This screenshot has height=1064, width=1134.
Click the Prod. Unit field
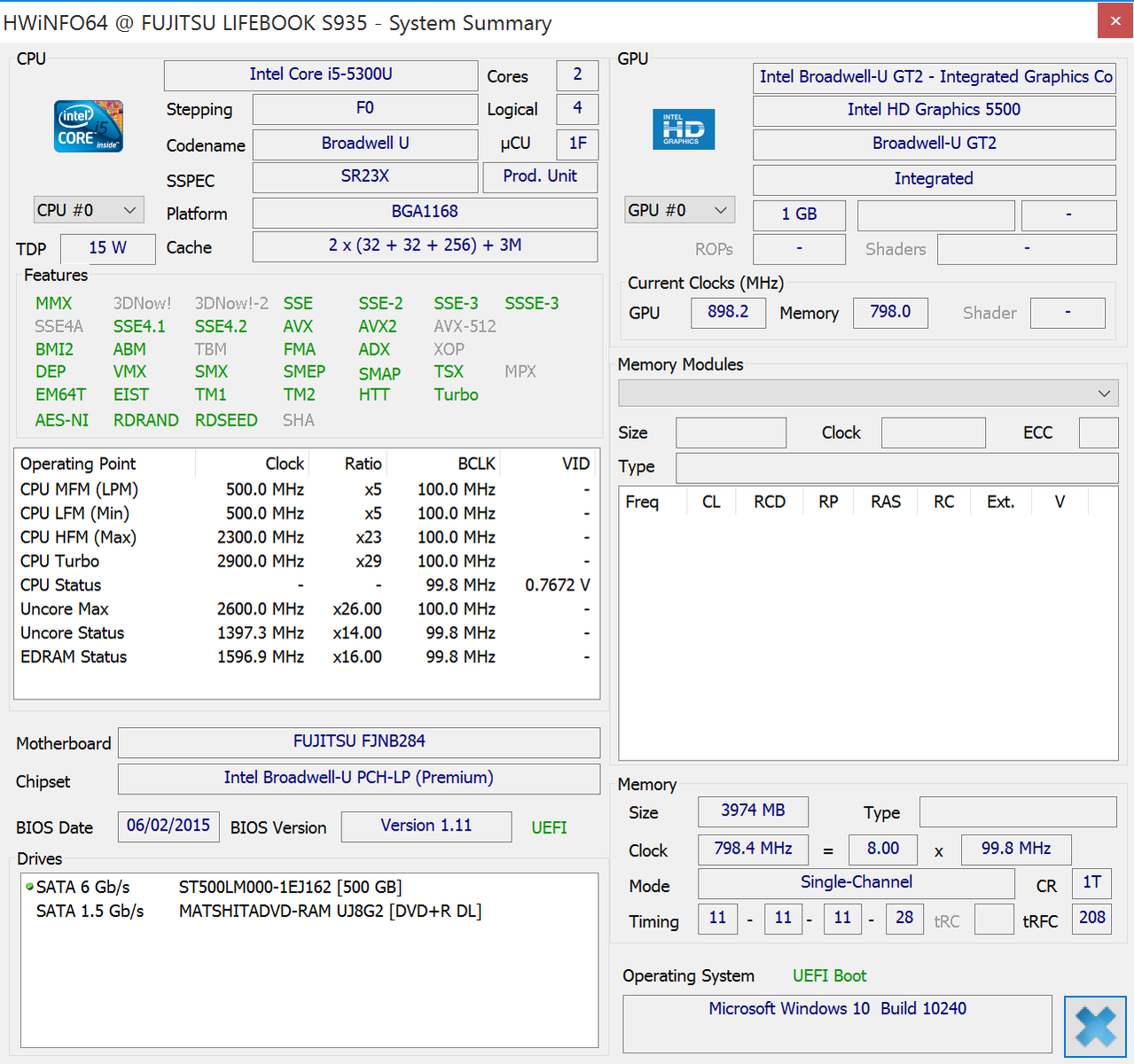point(540,176)
